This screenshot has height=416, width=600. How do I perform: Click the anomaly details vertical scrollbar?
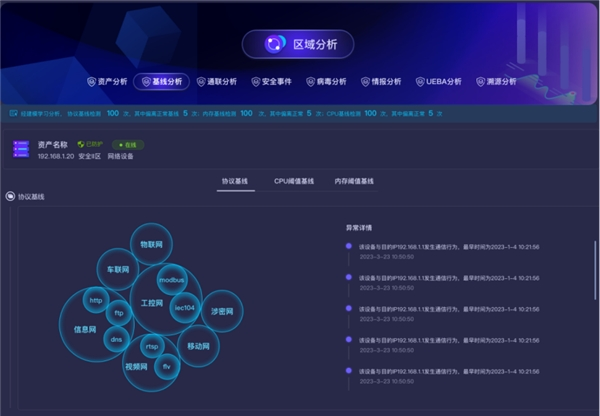[x=594, y=270]
